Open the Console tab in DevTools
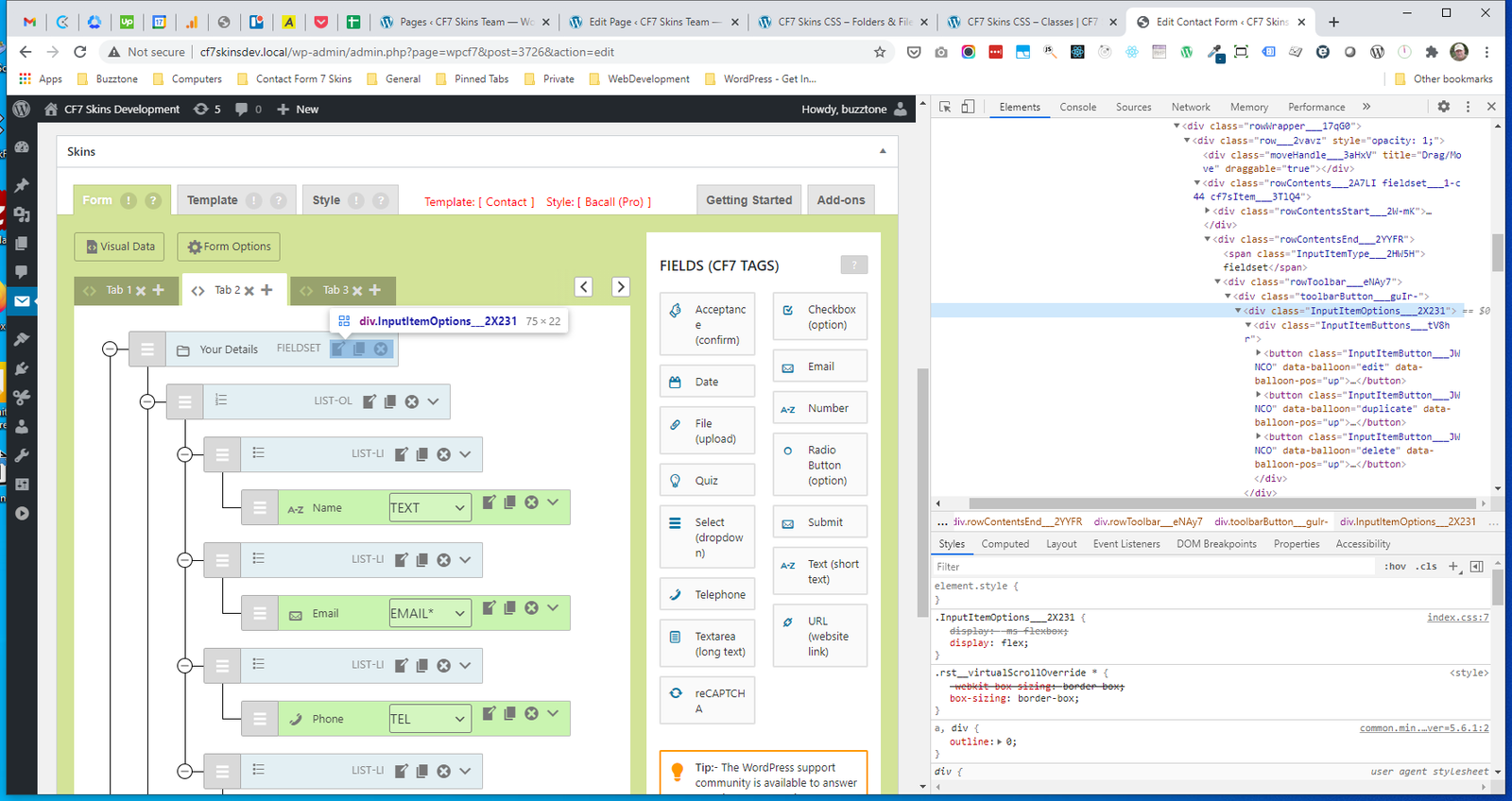Viewport: 1512px width, 801px height. [x=1077, y=107]
